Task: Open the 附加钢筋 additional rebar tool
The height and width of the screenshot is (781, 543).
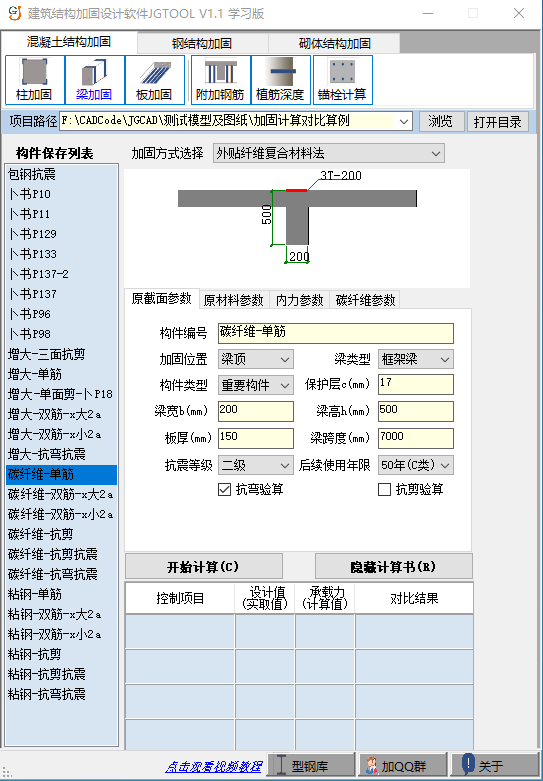Action: (220, 80)
